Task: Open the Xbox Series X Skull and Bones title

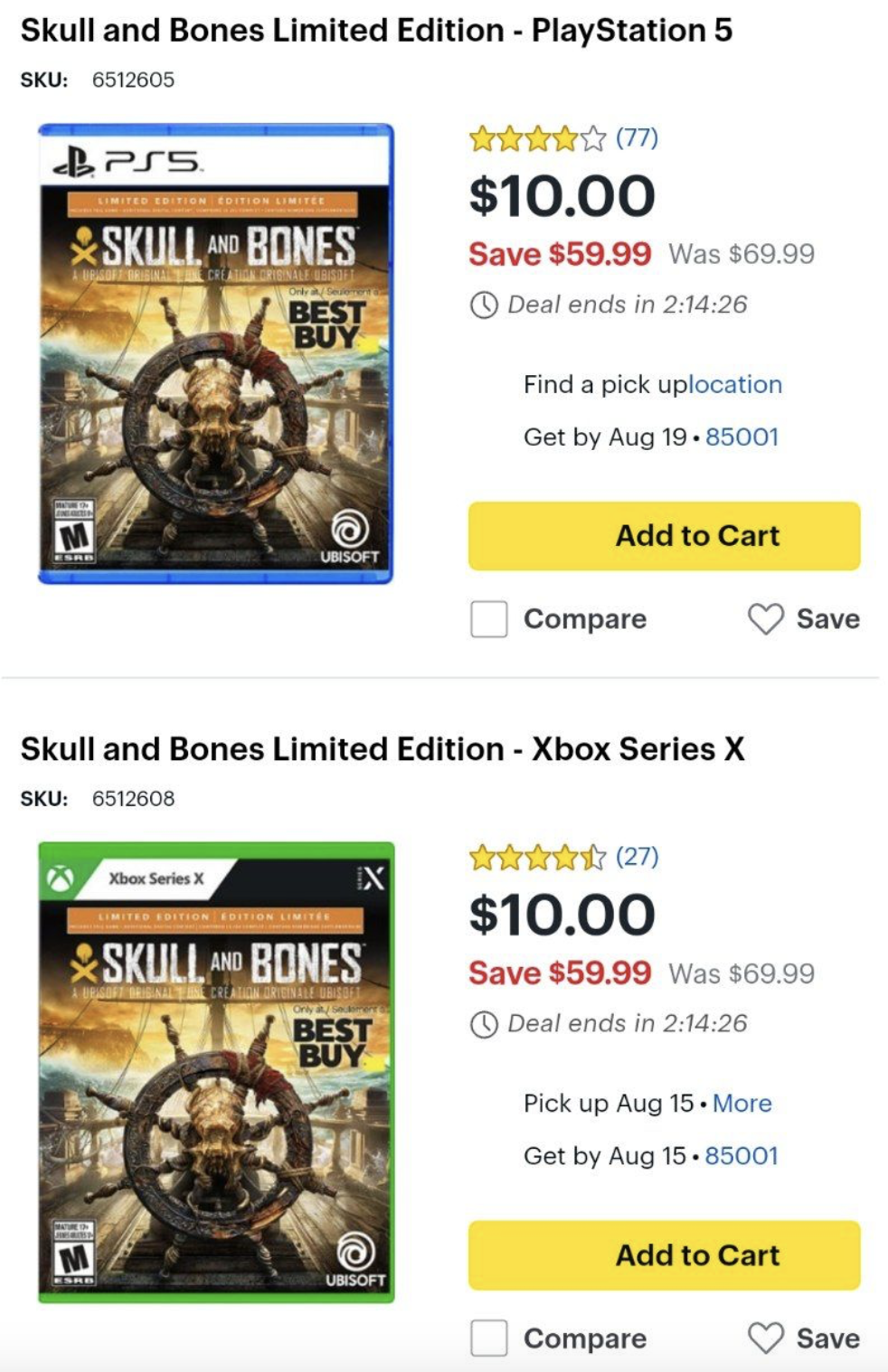Action: (x=382, y=749)
